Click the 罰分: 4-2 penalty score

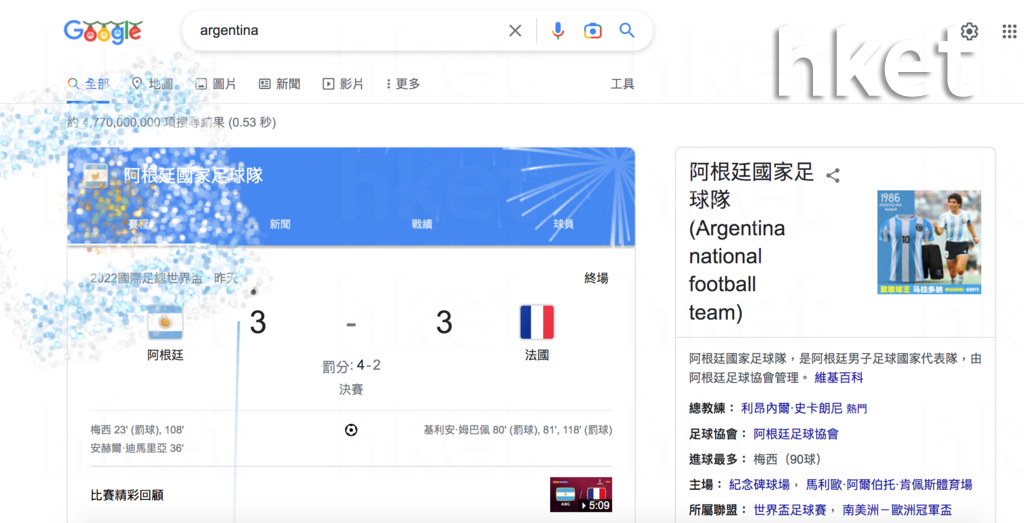pyautogui.click(x=351, y=366)
